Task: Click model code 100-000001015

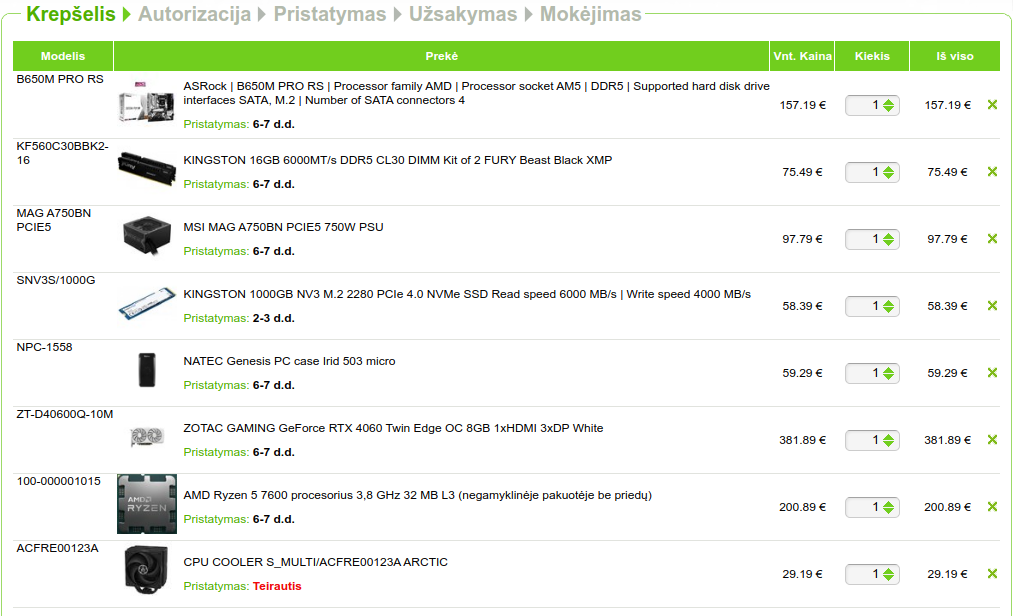Action: 59,481
